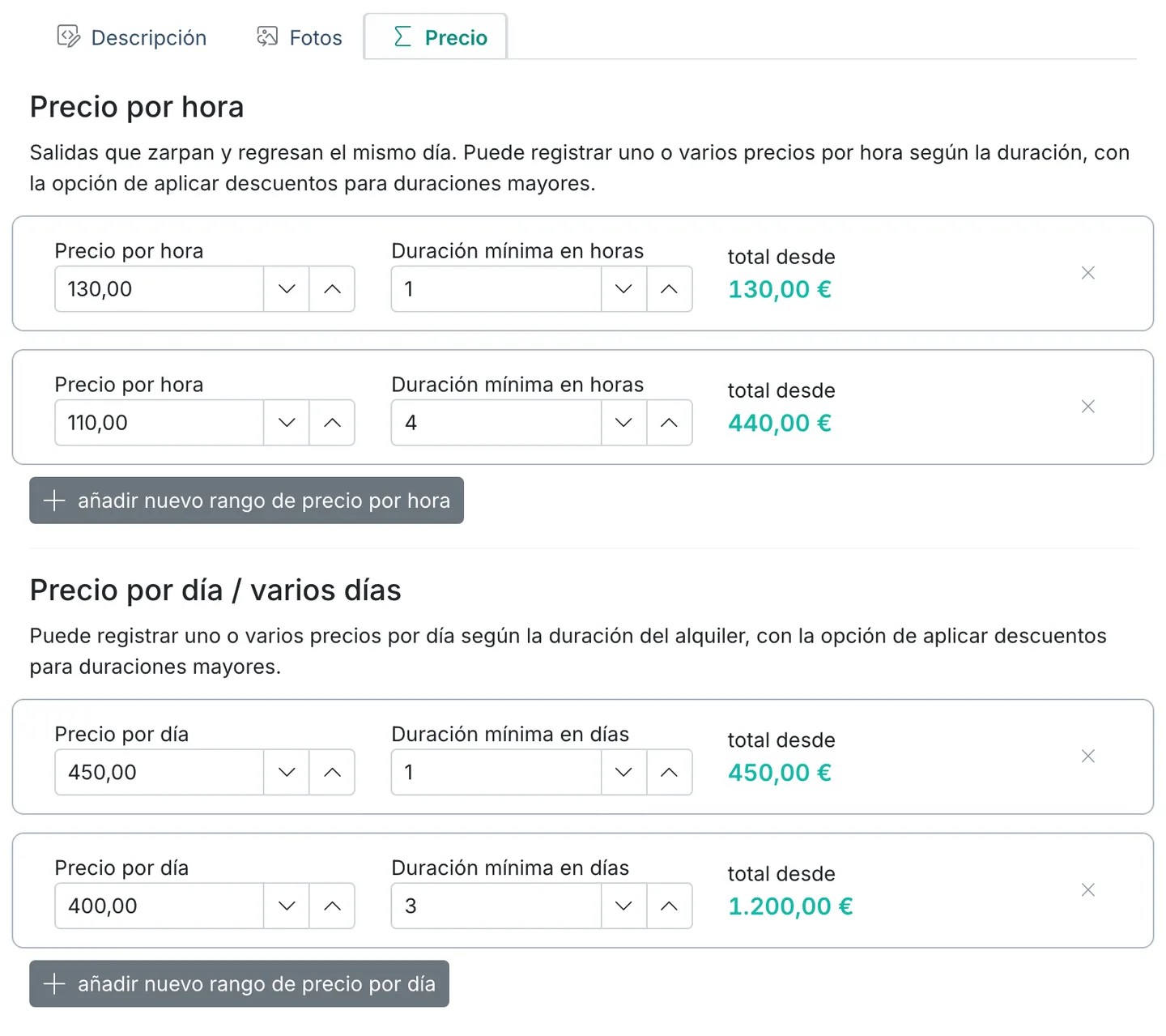Increase minimum duration of 1 day row
The image size is (1166, 1036).
point(669,773)
